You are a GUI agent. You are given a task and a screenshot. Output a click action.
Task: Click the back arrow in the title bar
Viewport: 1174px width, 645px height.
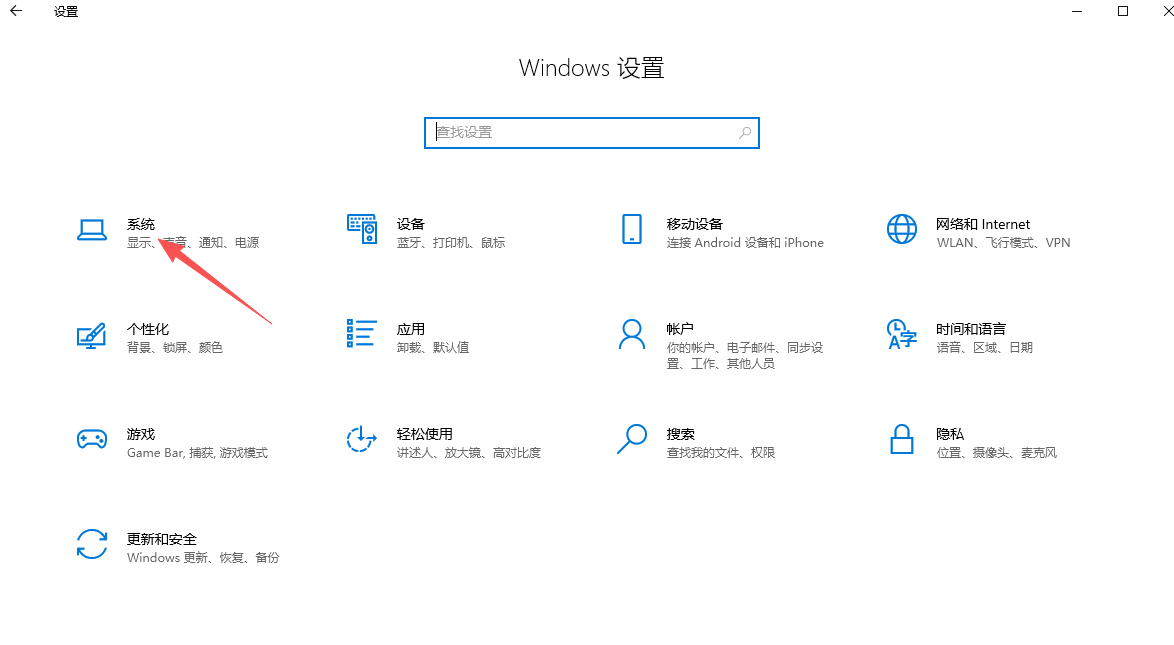14,11
